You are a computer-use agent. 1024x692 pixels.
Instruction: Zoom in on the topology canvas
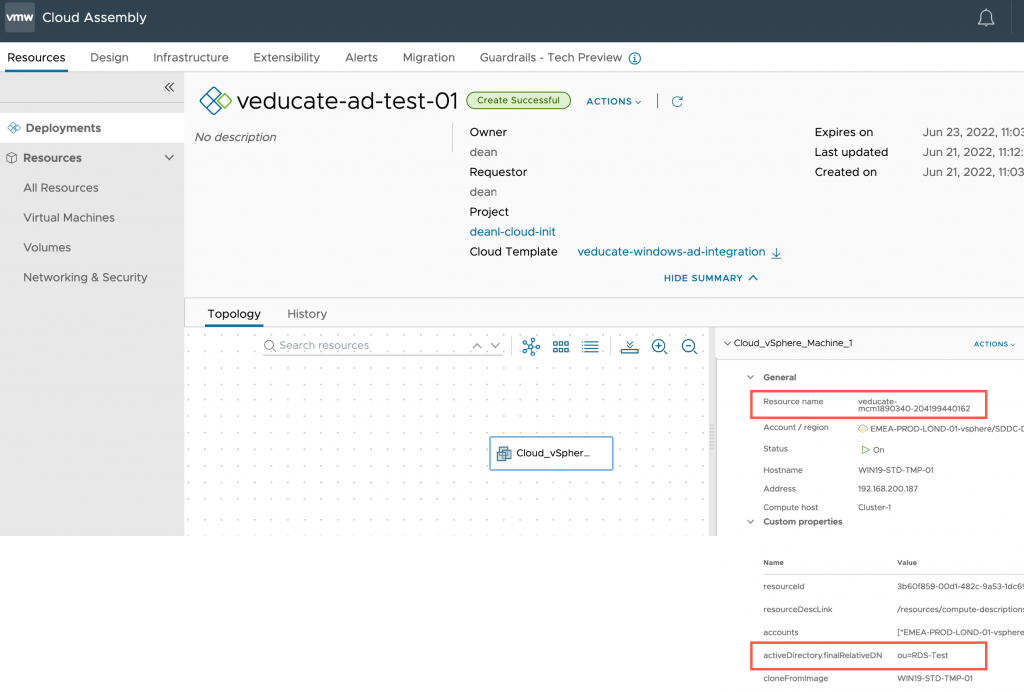tap(659, 346)
